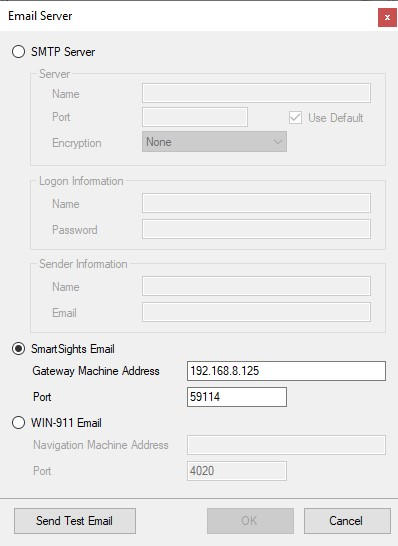Click the Sender Email field

(256, 312)
